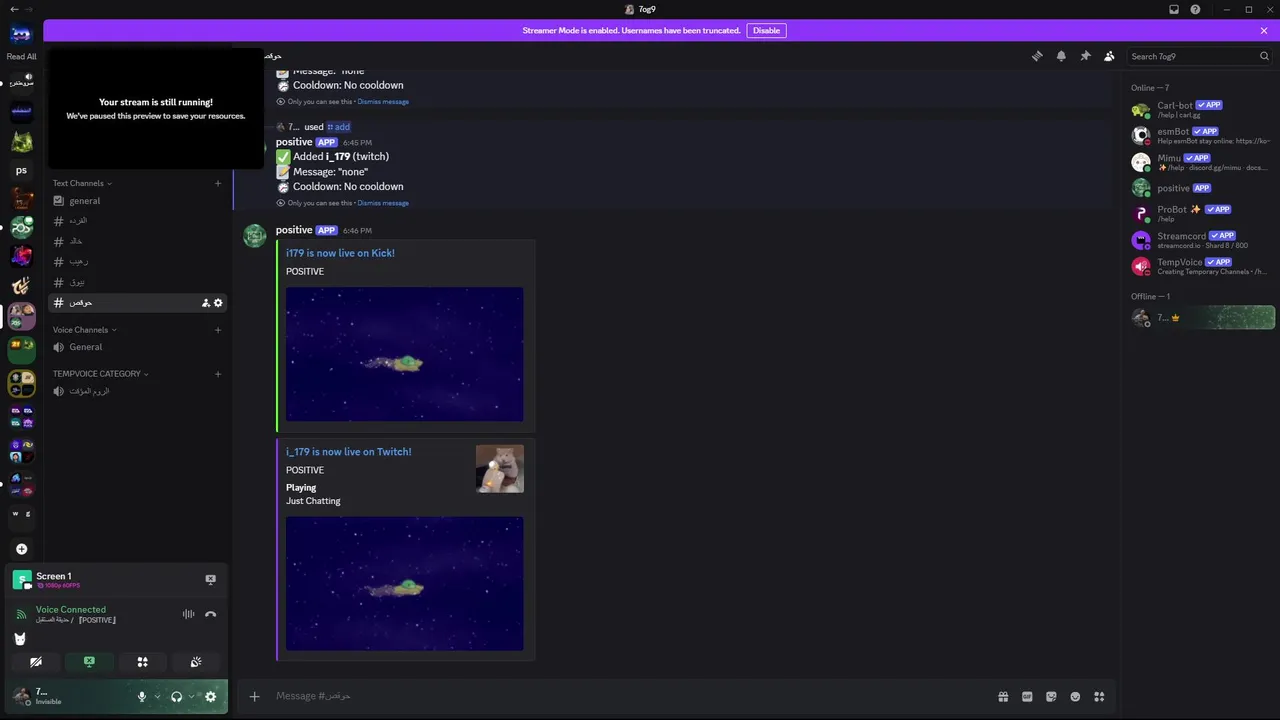This screenshot has height=720, width=1280.
Task: Open the Threads icon in channel header
Action: coord(1037,56)
